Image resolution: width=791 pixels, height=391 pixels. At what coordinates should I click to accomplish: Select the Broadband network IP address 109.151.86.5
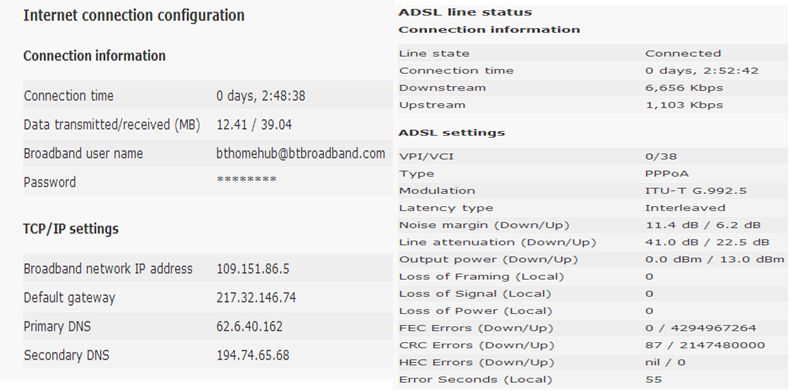pos(253,269)
